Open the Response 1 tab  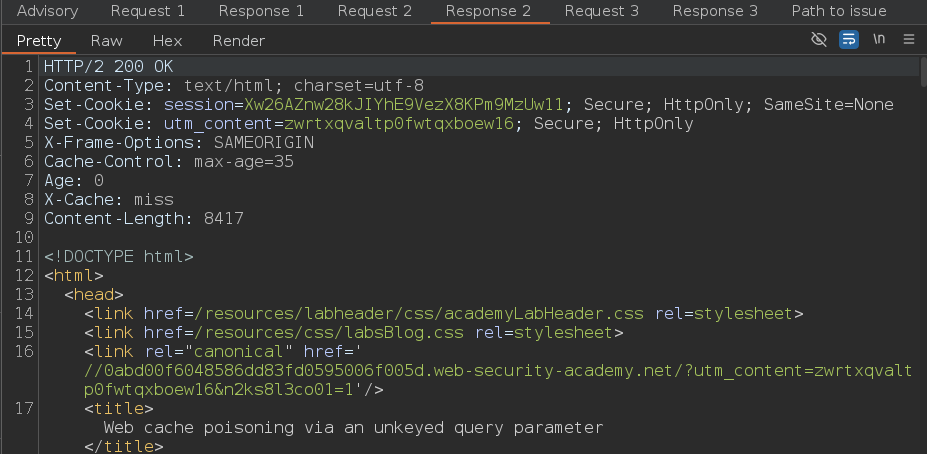261,11
